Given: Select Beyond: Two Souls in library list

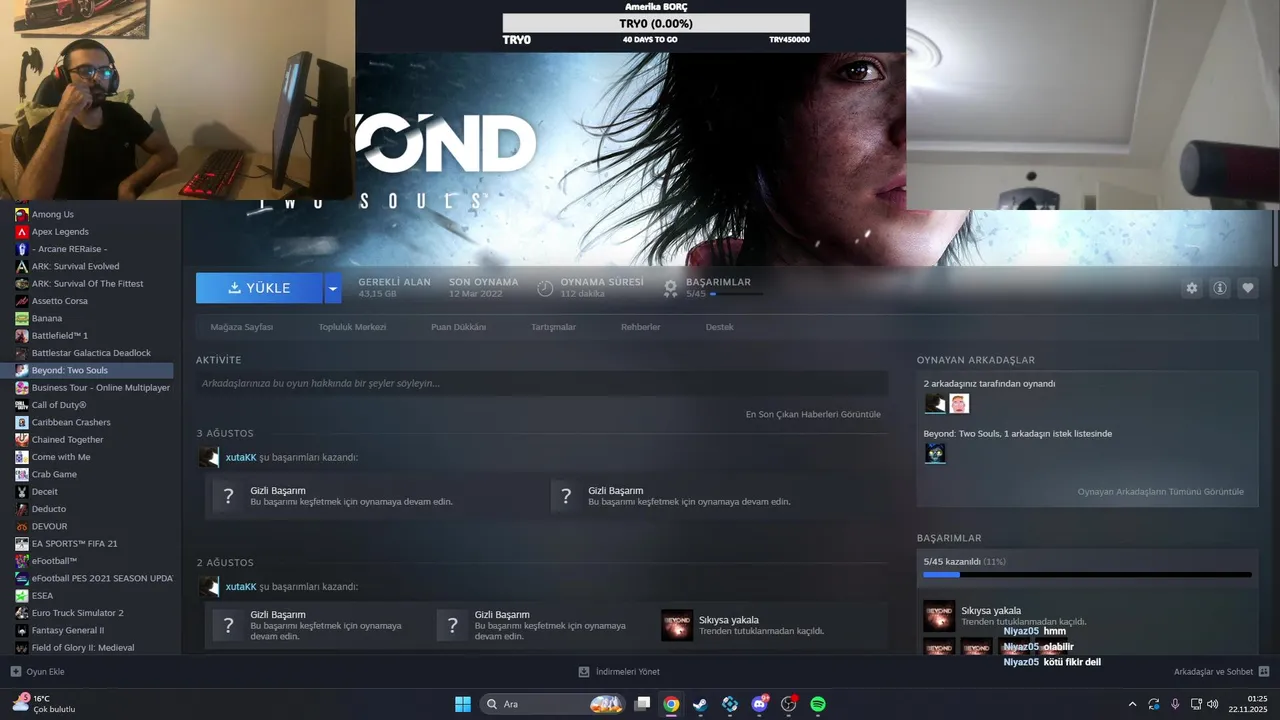Looking at the screenshot, I should (87, 370).
